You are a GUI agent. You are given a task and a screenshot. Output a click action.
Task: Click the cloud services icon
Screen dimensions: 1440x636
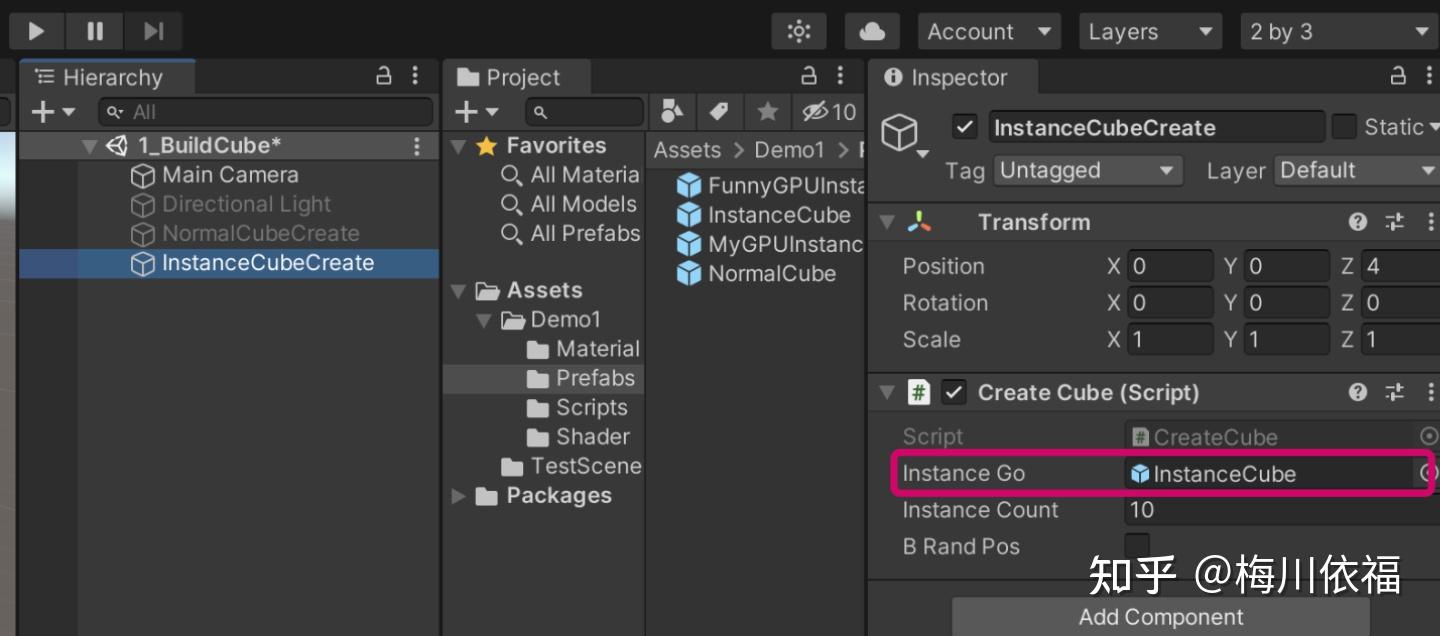tap(872, 32)
